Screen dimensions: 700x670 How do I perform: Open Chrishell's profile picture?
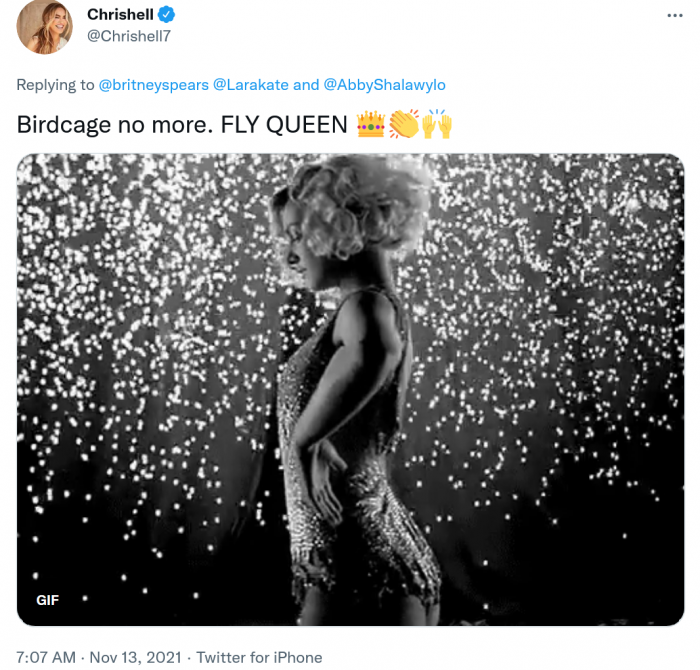[45, 27]
